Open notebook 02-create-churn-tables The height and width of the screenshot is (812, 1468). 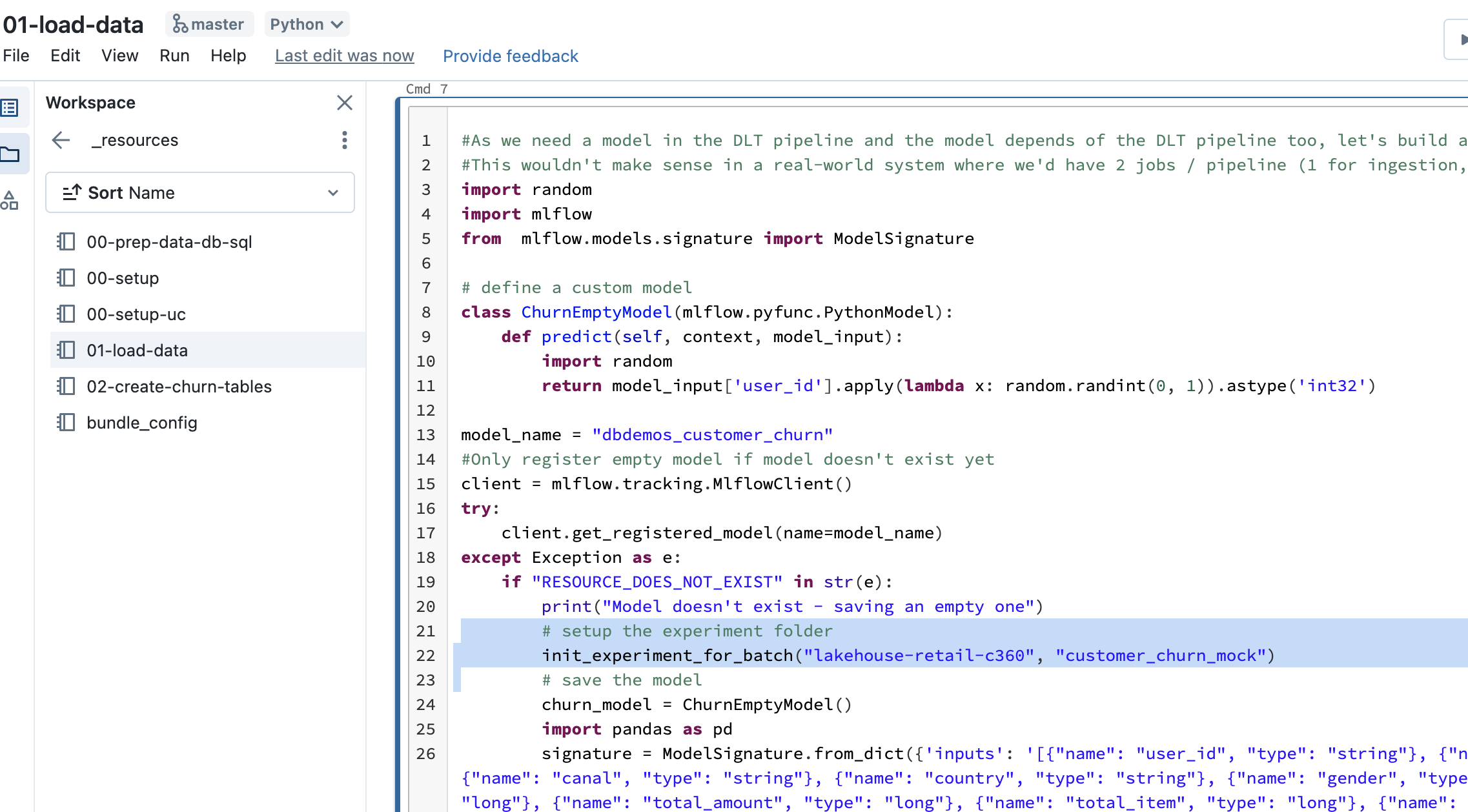[208, 387]
